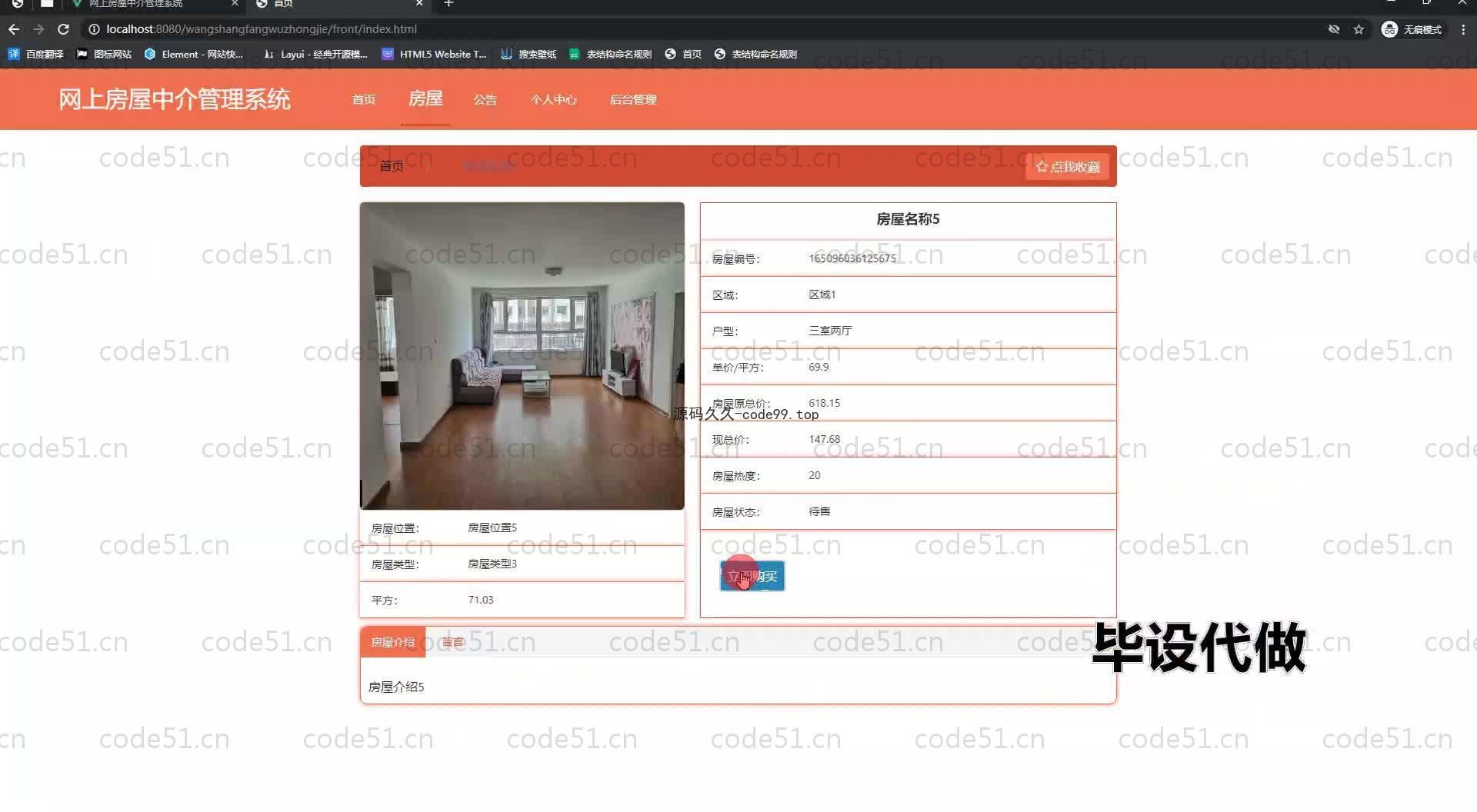Open the Layui bookmark
The image size is (1477, 812).
point(315,54)
